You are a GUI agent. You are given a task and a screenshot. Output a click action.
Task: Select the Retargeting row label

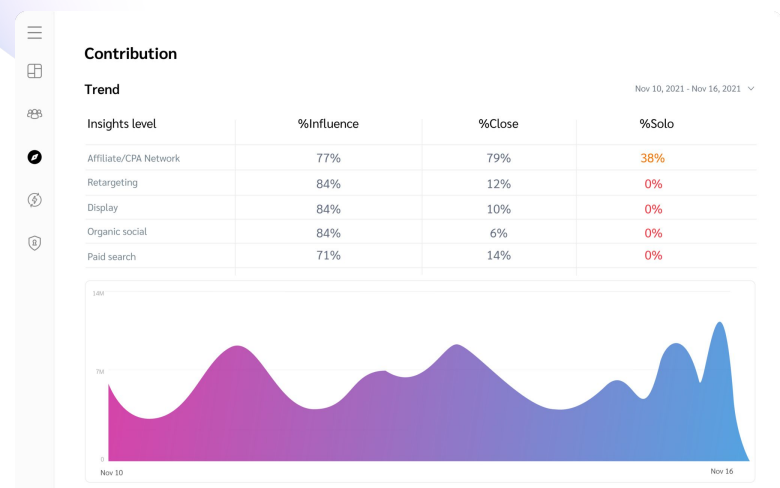[x=112, y=183]
